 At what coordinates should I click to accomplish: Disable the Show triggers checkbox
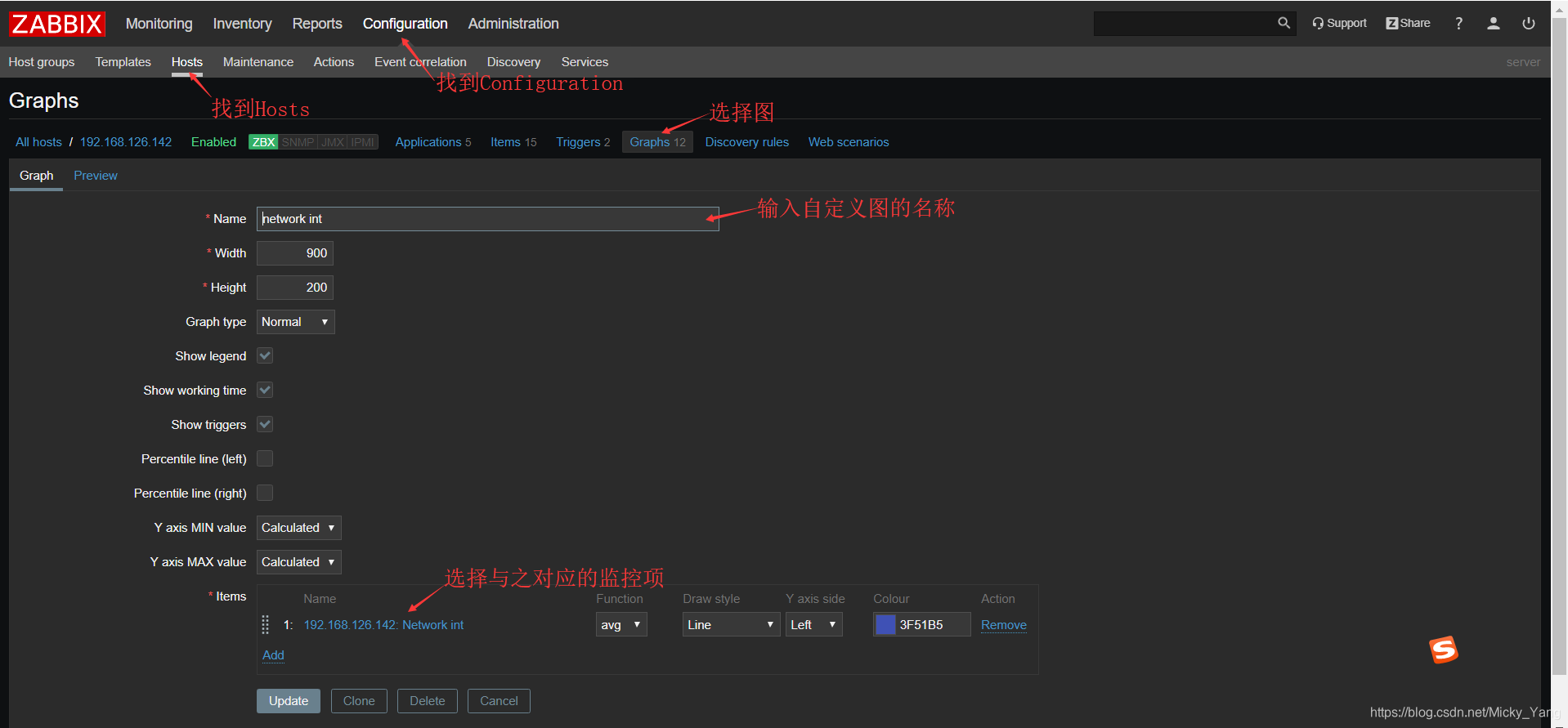[x=265, y=424]
